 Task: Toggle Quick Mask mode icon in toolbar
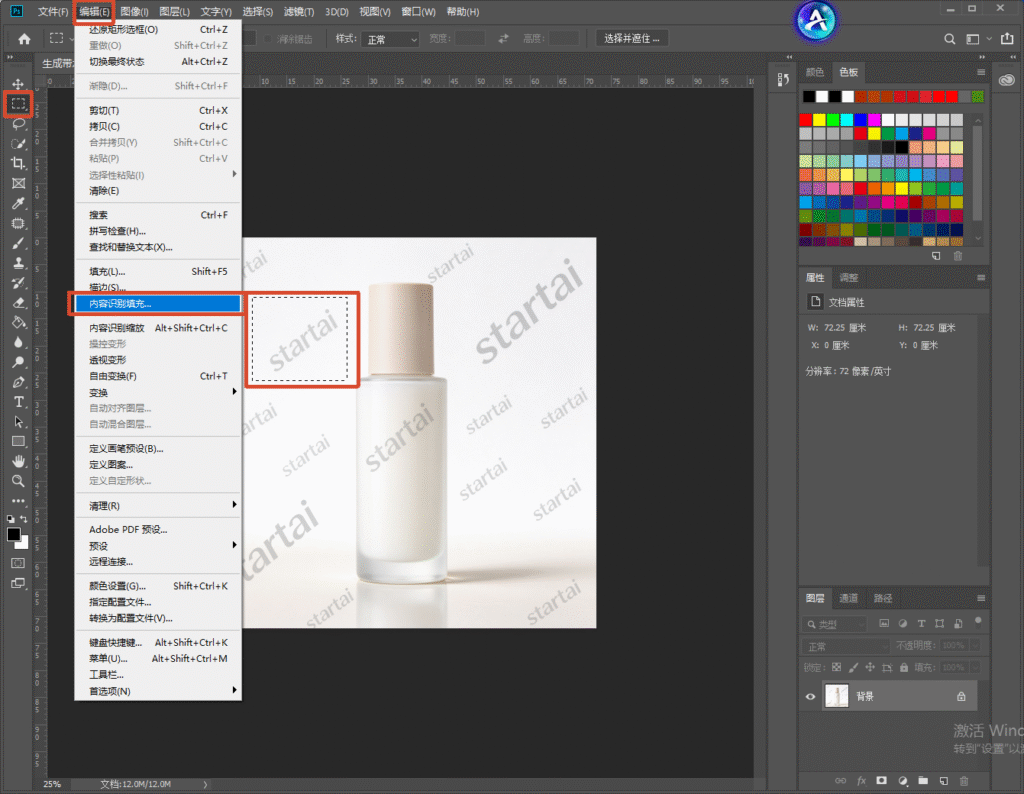click(18, 563)
